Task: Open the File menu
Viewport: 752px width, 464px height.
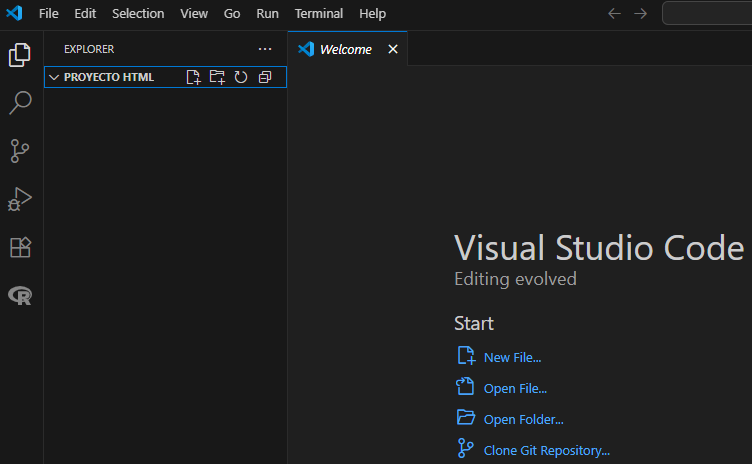Action: coord(48,13)
